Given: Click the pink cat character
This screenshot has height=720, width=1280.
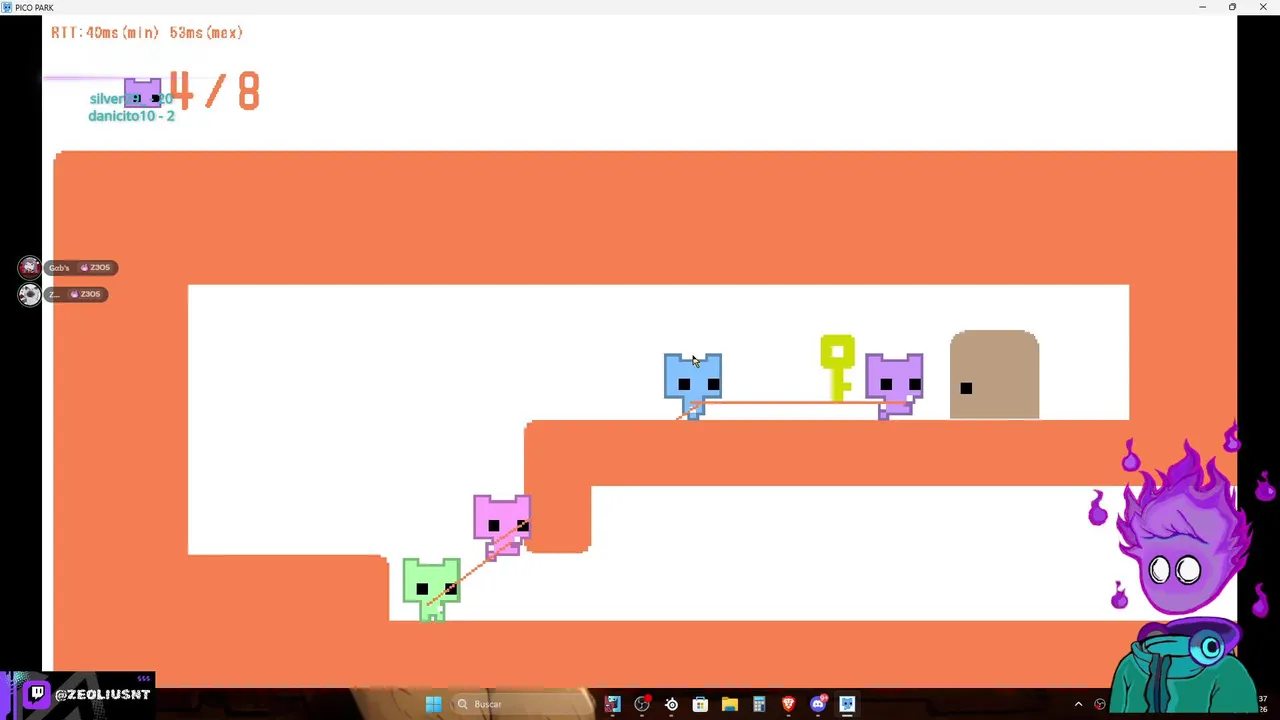Looking at the screenshot, I should tap(502, 526).
